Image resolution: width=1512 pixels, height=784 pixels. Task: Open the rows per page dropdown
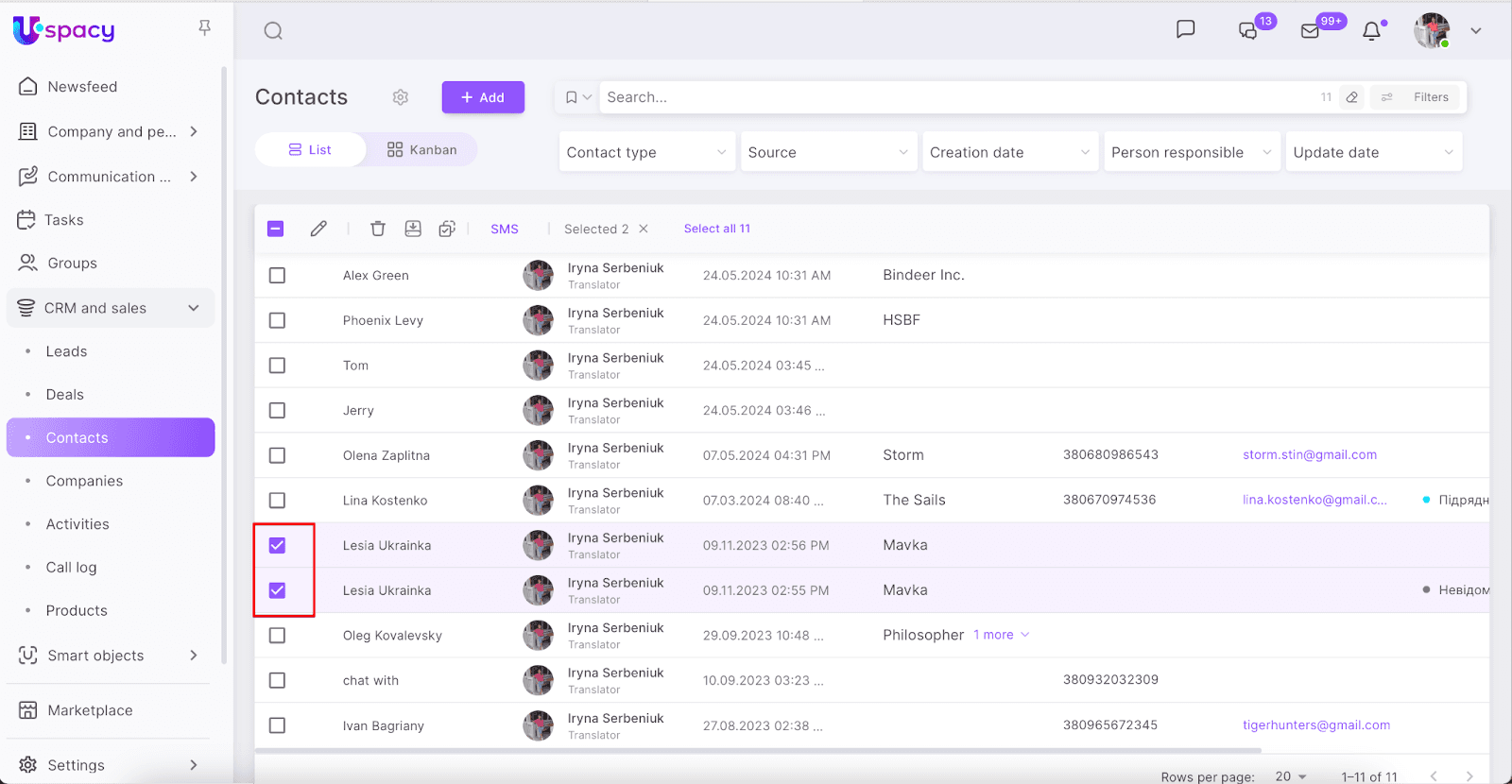[1291, 776]
